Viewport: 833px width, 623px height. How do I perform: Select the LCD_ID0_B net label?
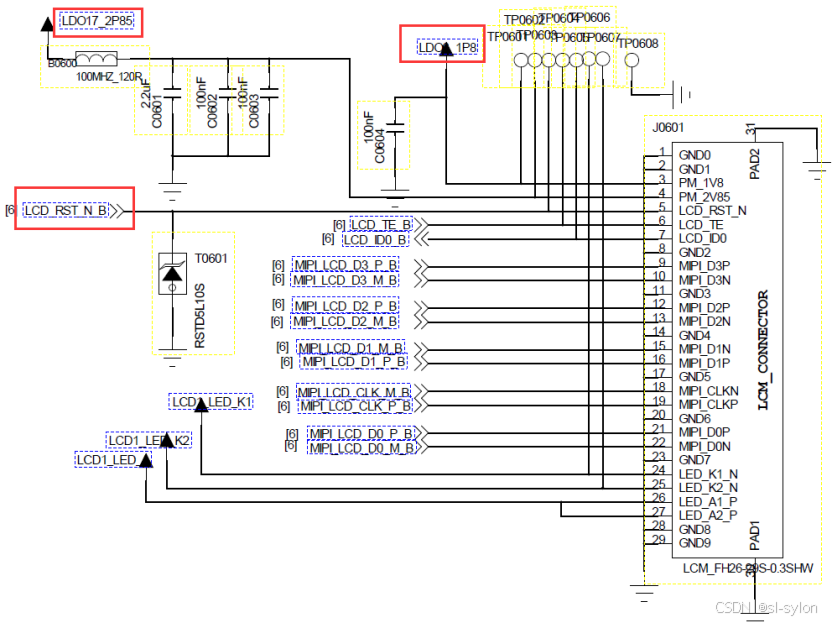click(x=375, y=240)
